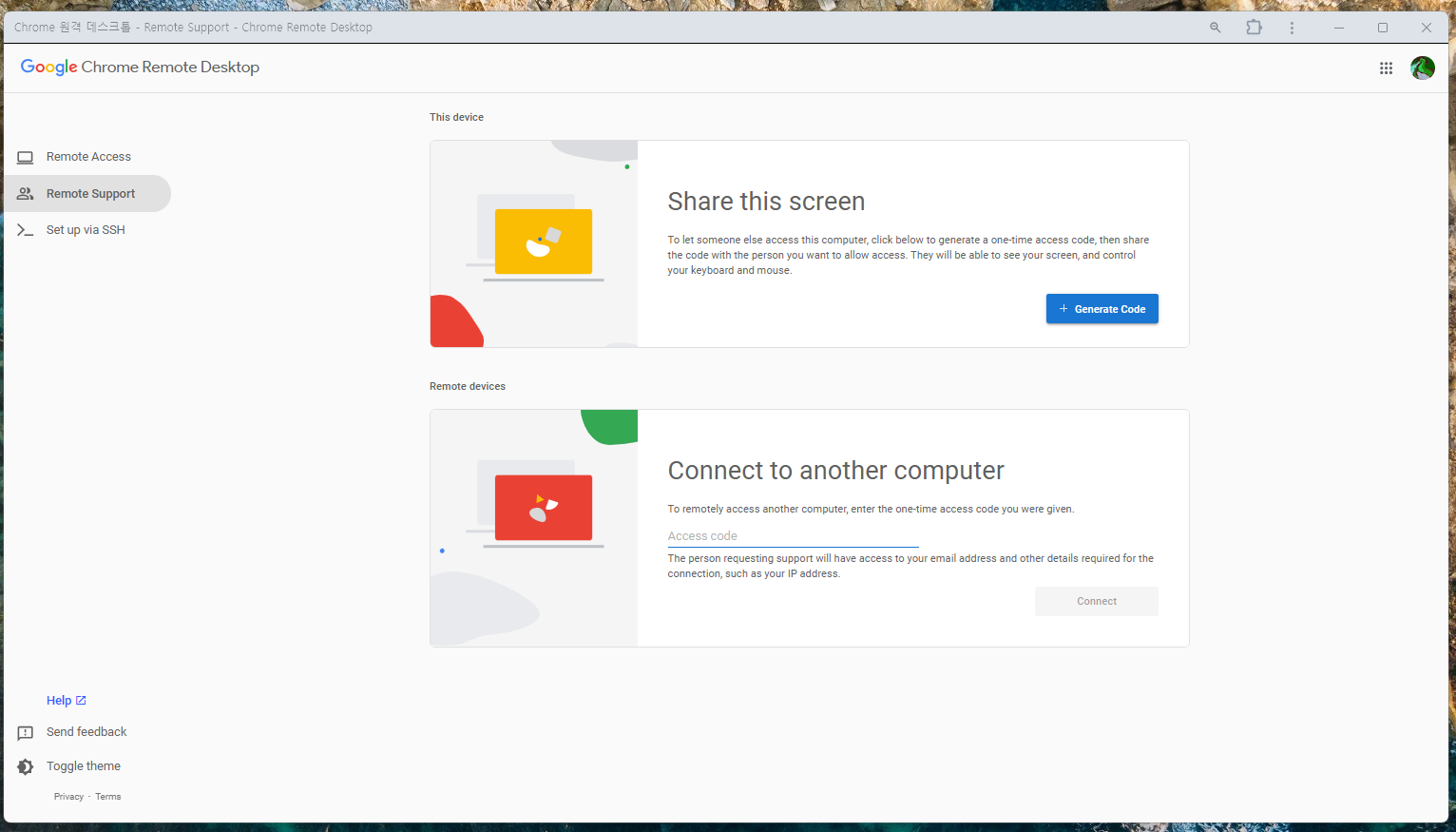1456x832 pixels.
Task: Open the Terms link
Action: tap(108, 797)
